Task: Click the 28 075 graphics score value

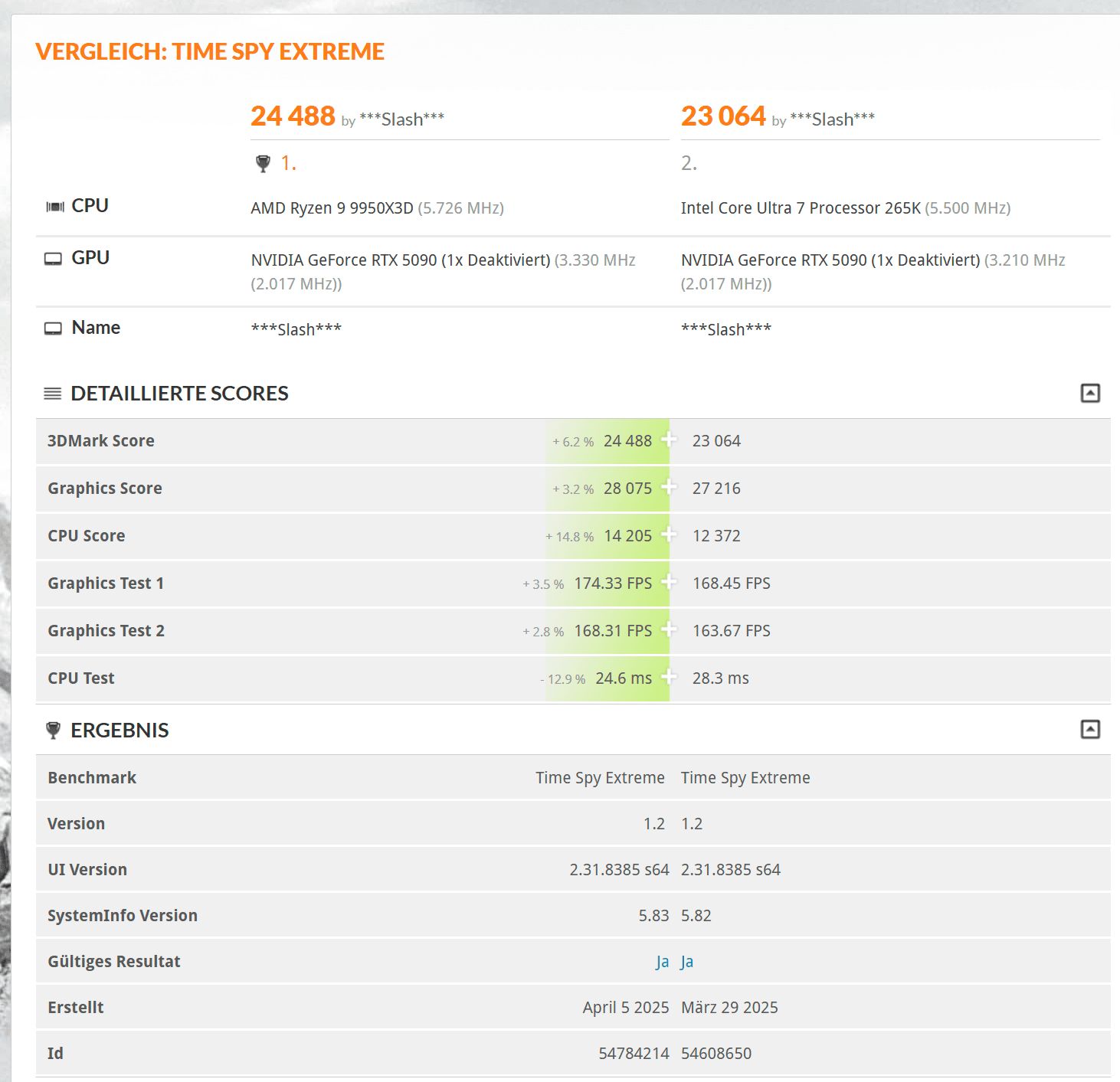Action: (627, 489)
